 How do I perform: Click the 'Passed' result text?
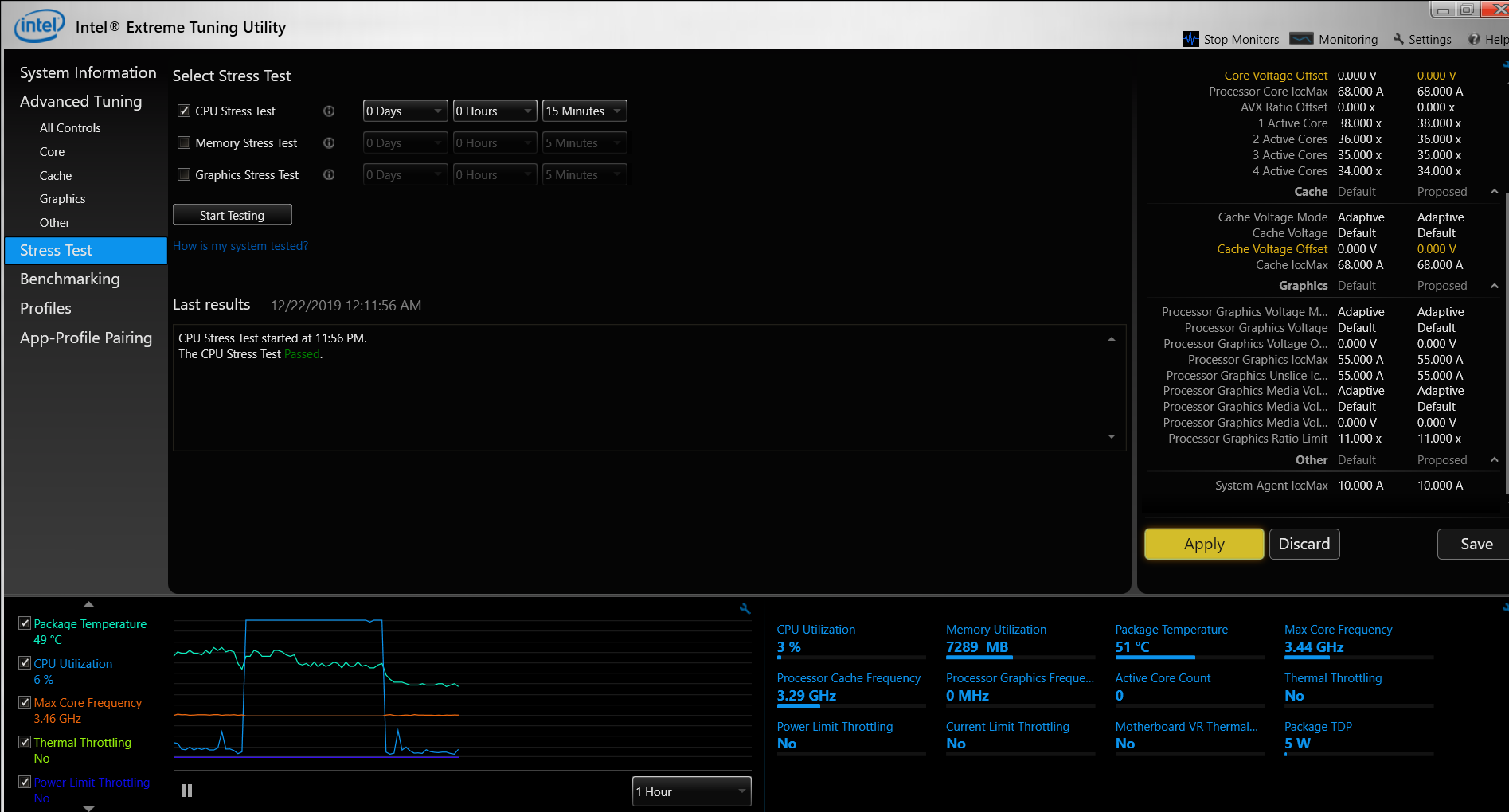click(x=302, y=354)
